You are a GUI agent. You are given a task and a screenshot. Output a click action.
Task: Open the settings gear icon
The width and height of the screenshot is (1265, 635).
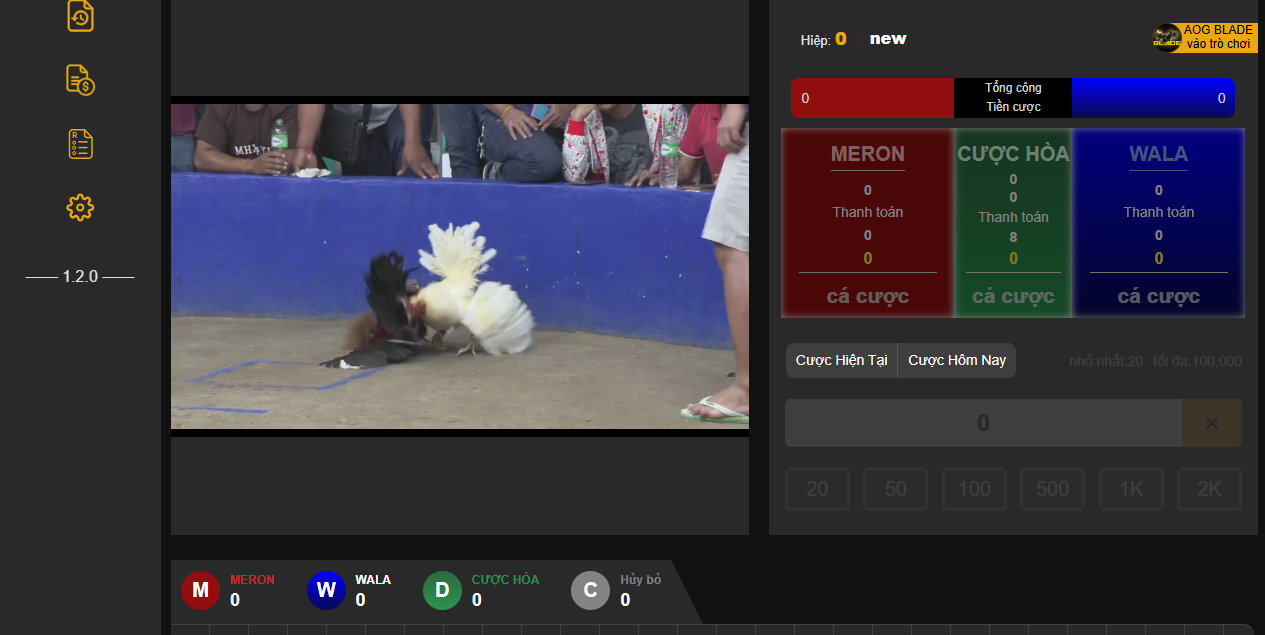(80, 208)
